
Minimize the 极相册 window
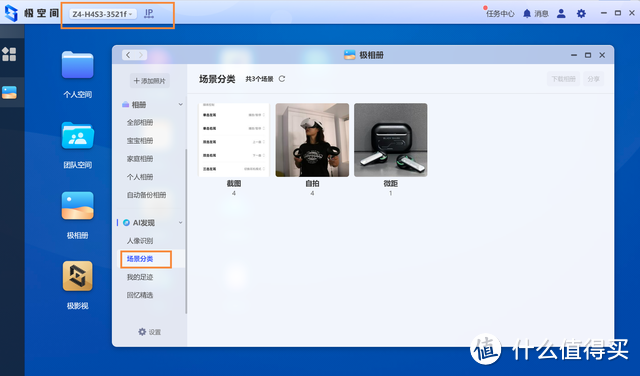[x=574, y=55]
